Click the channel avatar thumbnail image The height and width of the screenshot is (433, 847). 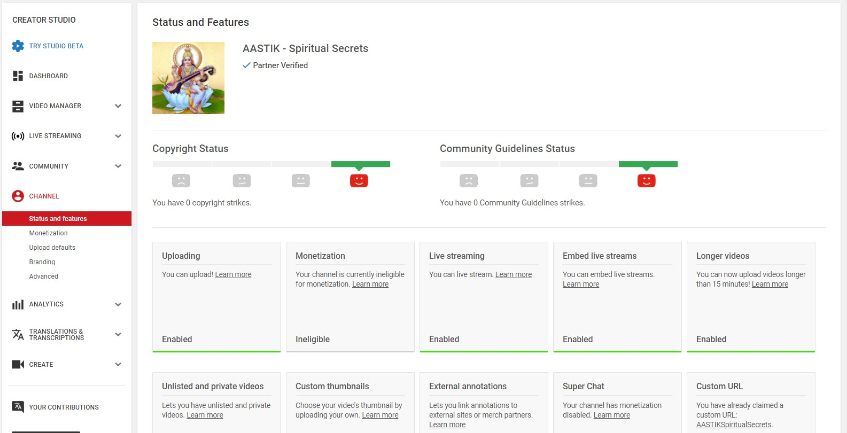(188, 78)
